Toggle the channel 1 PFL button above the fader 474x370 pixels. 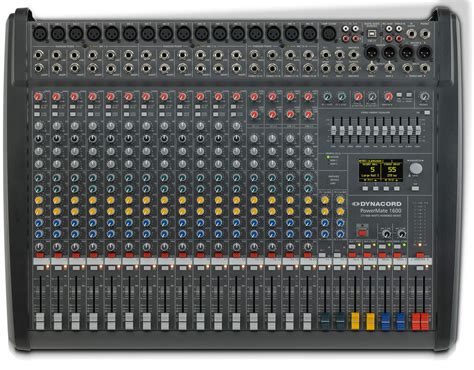pos(40,268)
